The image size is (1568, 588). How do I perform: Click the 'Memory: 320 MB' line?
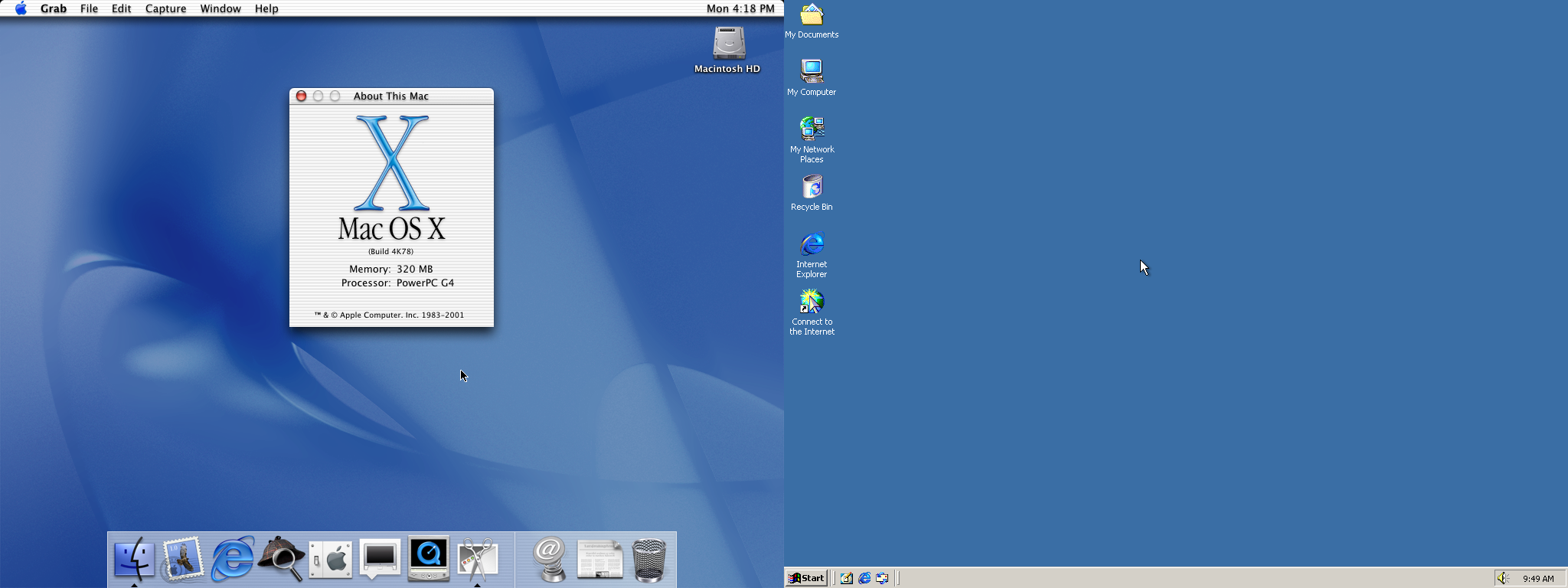click(x=390, y=269)
